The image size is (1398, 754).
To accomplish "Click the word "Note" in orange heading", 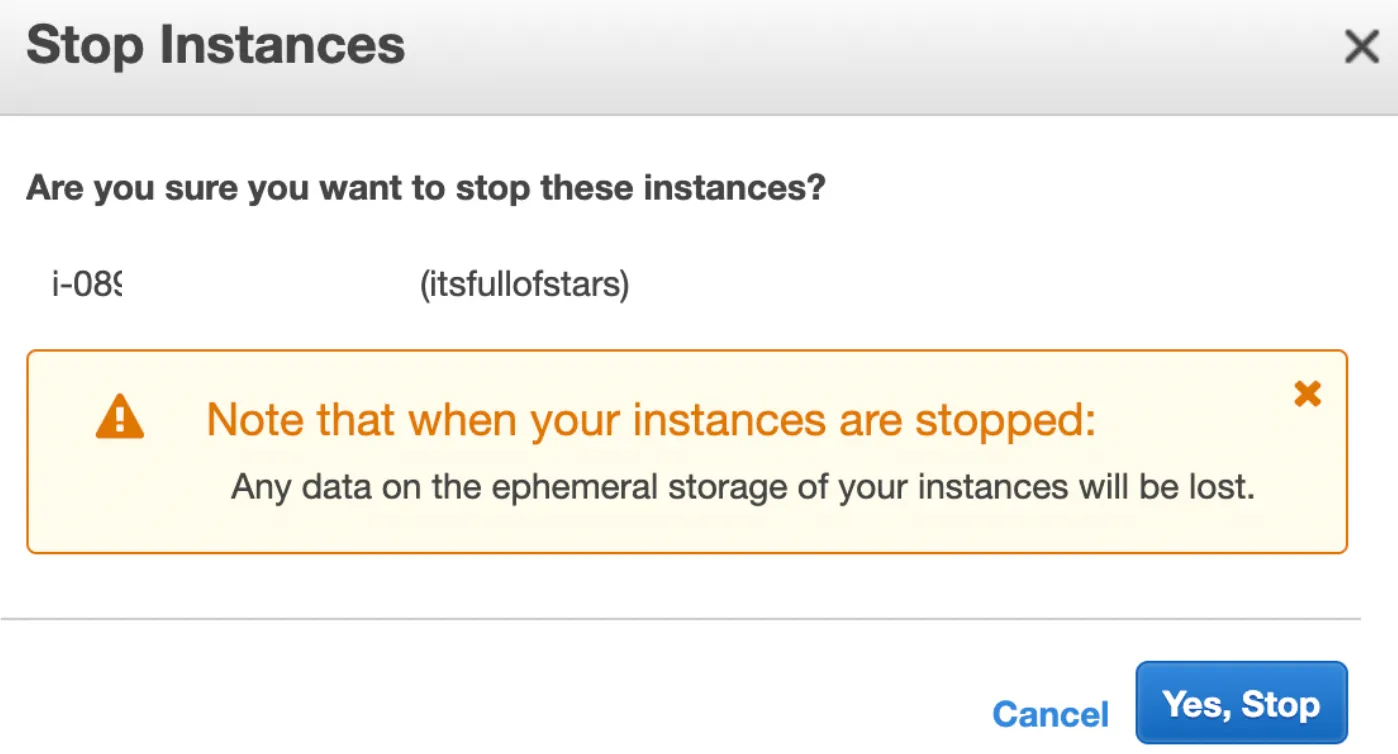I will click(254, 420).
